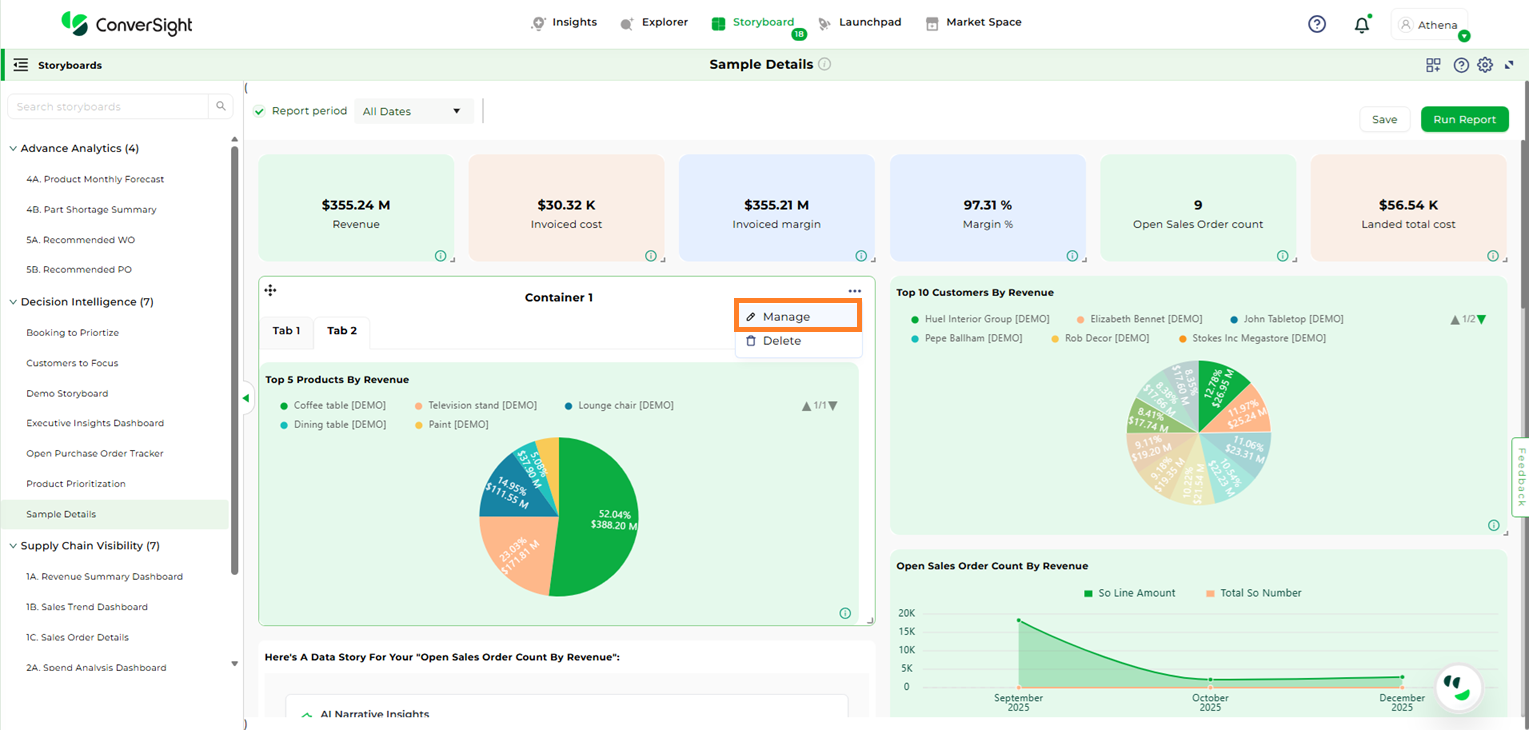Click the Save button
The height and width of the screenshot is (730, 1529).
(1384, 119)
